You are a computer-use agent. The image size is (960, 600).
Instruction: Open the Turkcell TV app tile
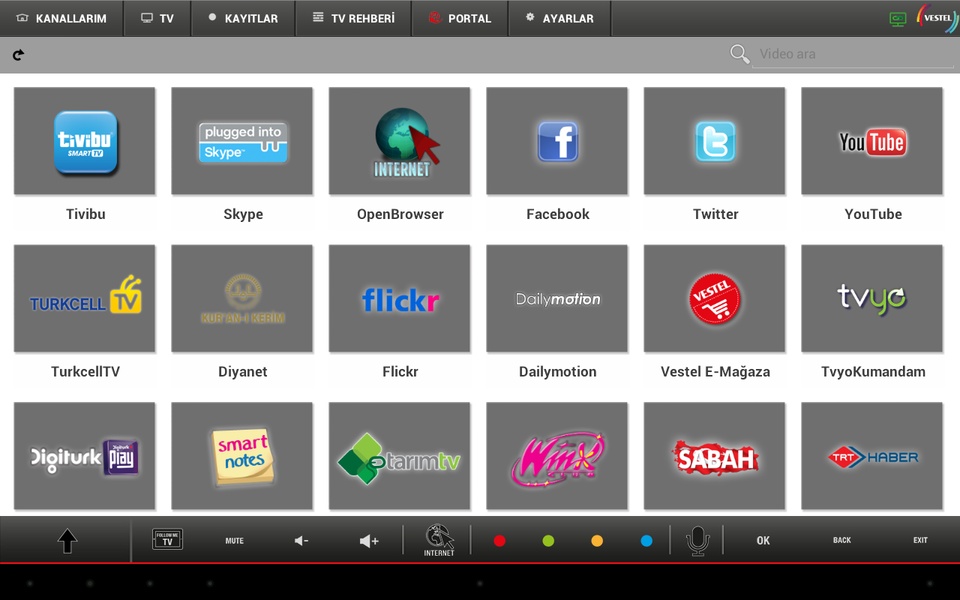pyautogui.click(x=84, y=299)
